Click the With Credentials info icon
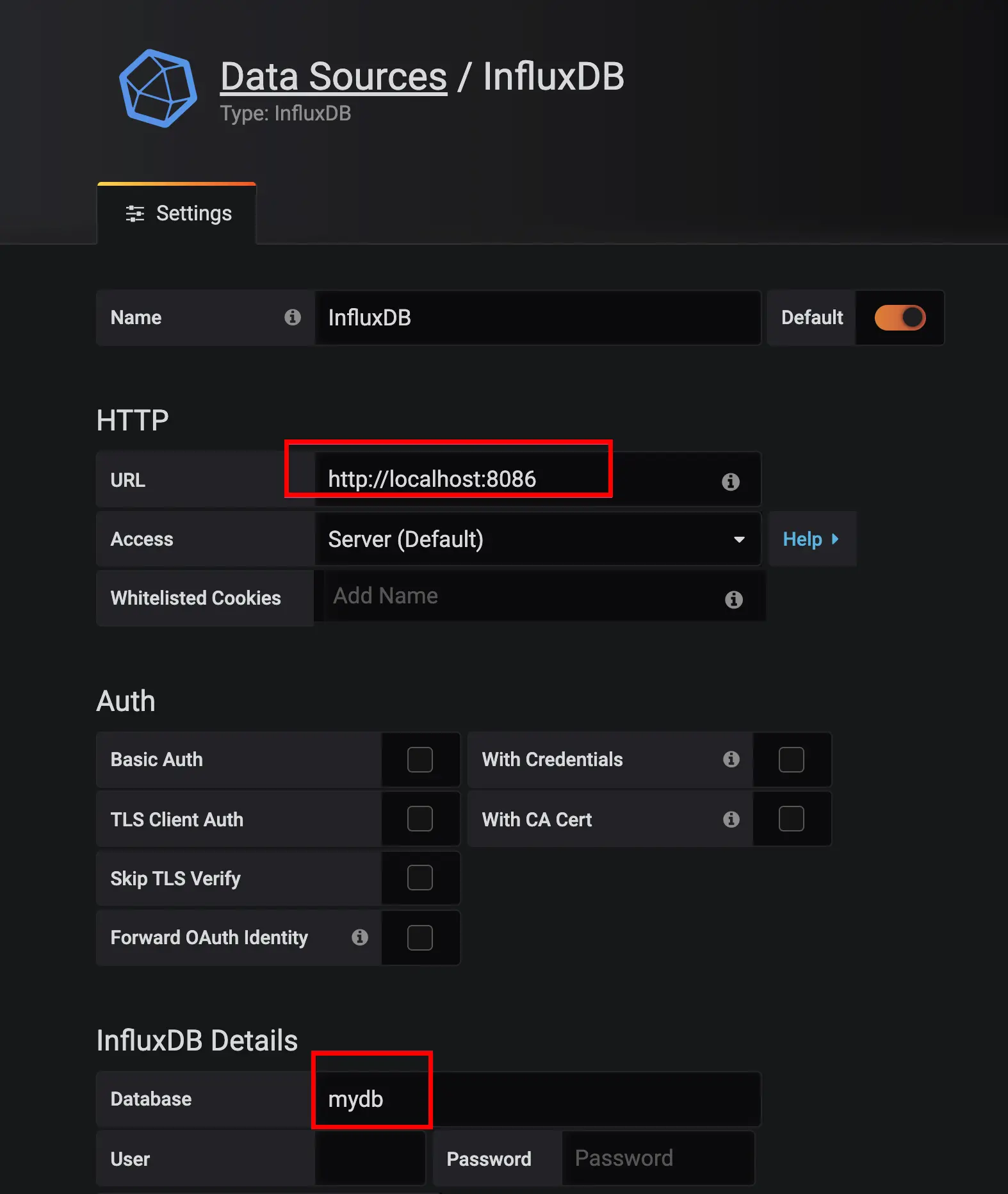Screen dimensions: 1008x1194 [x=731, y=759]
